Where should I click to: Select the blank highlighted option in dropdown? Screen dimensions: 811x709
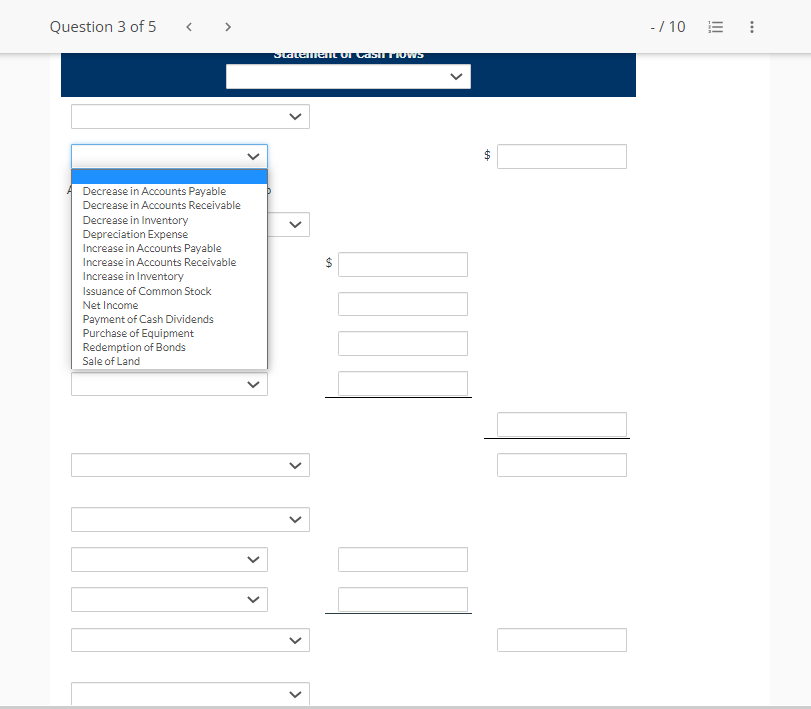coord(170,177)
